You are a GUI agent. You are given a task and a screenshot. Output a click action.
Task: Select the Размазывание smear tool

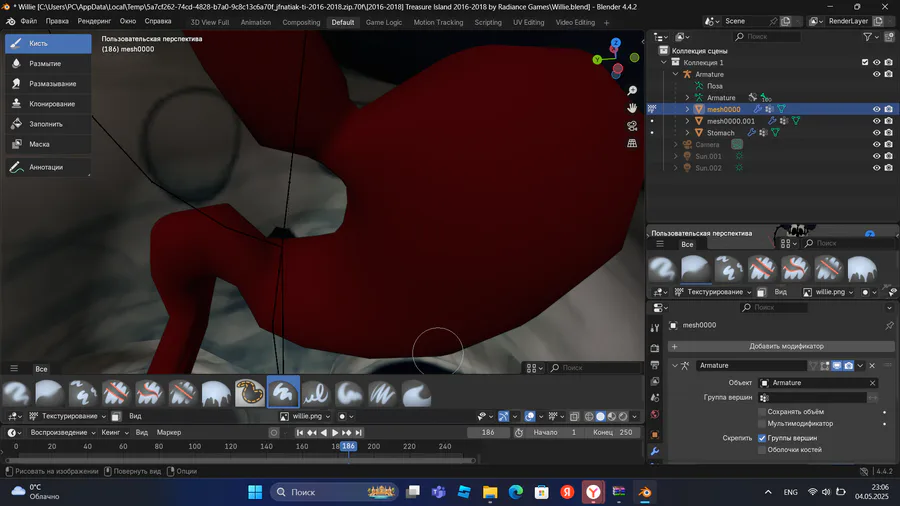pyautogui.click(x=48, y=84)
